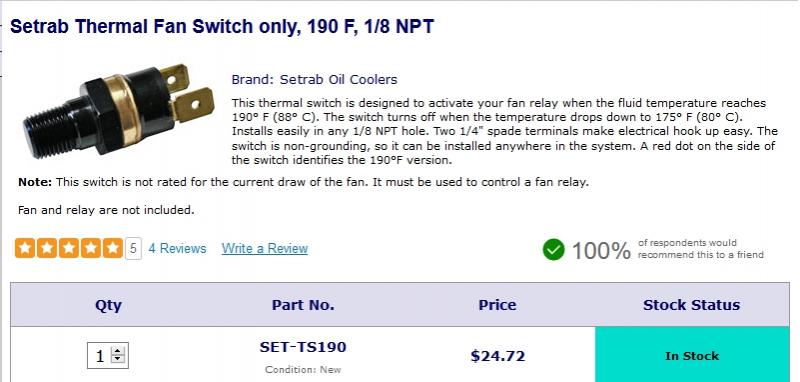The image size is (800, 382).
Task: Open the thermal switch product image
Action: [x=118, y=110]
